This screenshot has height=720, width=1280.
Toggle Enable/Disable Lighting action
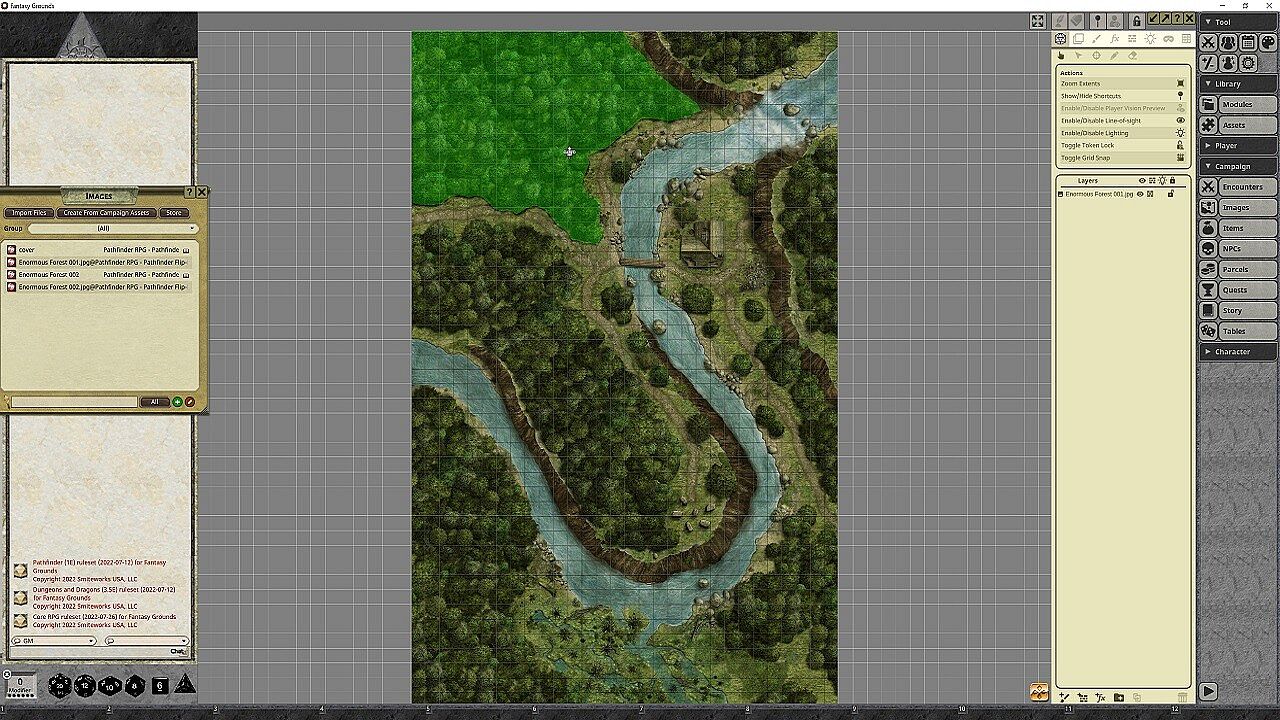coord(1122,132)
